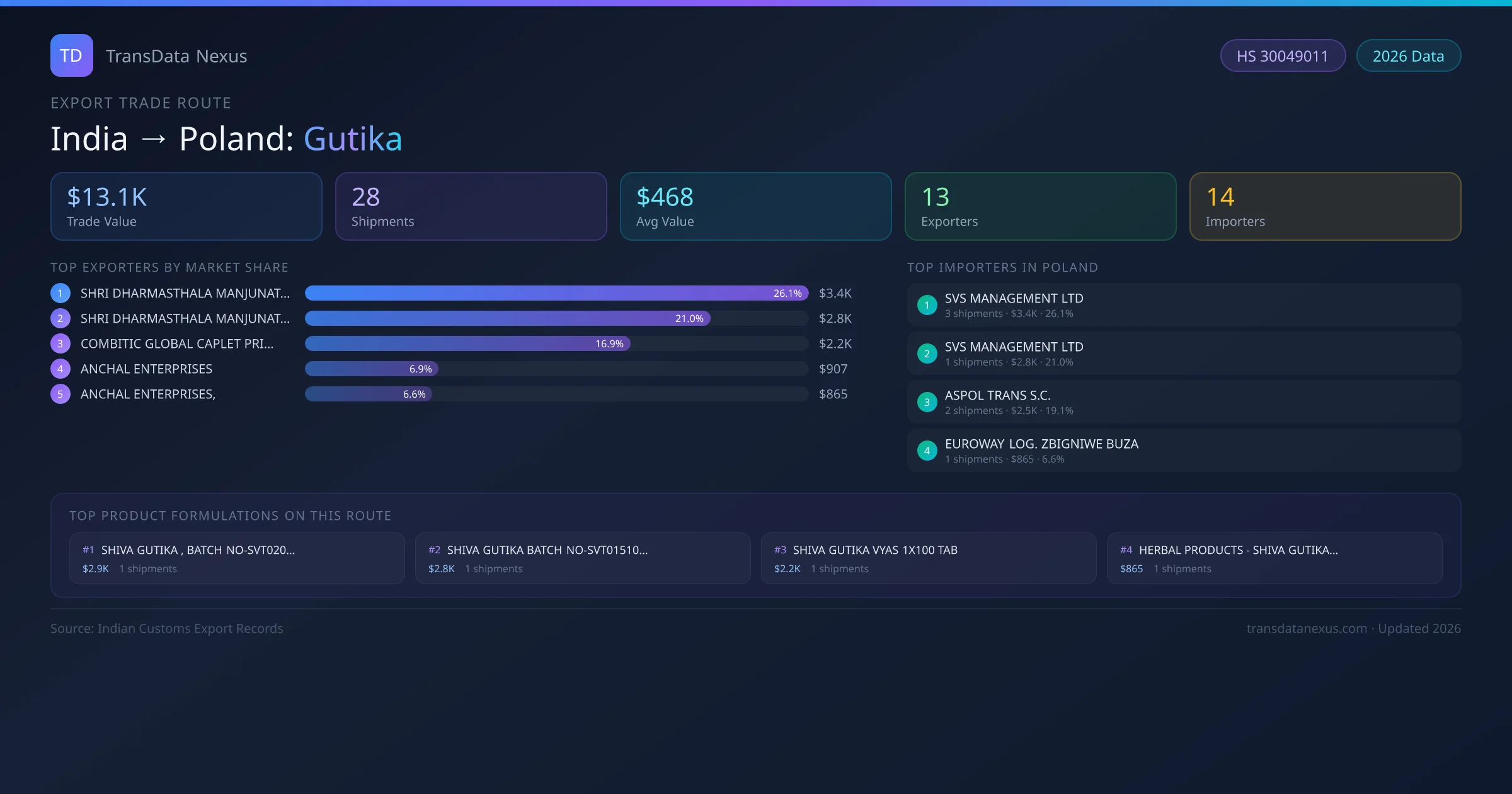Click the 2026 Data pill

click(1408, 56)
